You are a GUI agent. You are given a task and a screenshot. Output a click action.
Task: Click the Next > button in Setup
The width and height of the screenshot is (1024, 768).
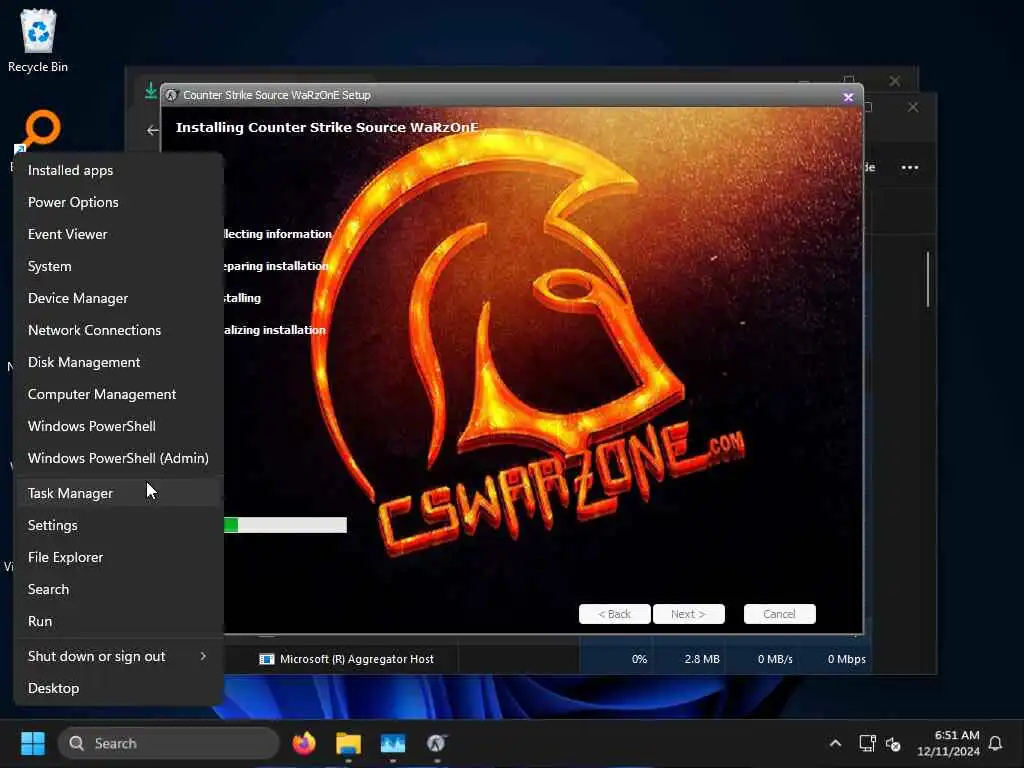(688, 614)
